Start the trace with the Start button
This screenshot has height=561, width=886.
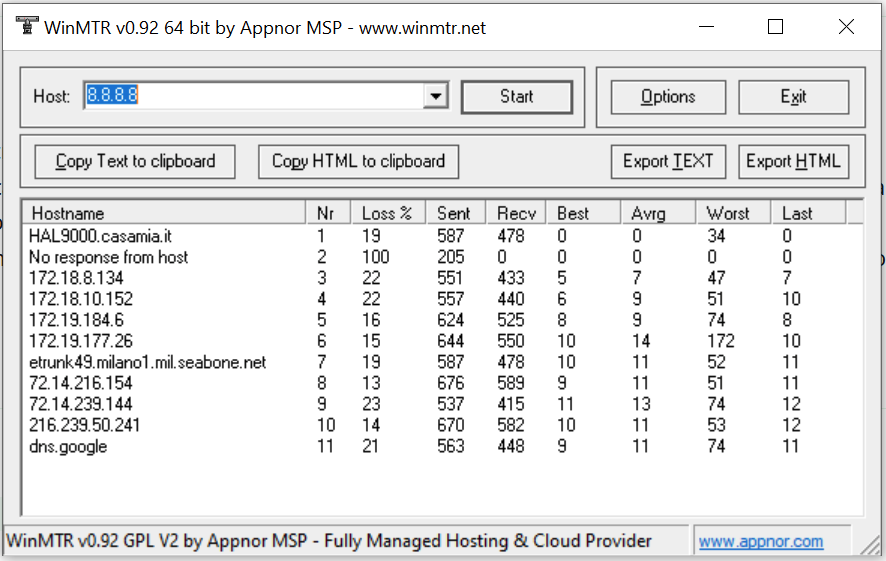point(516,97)
